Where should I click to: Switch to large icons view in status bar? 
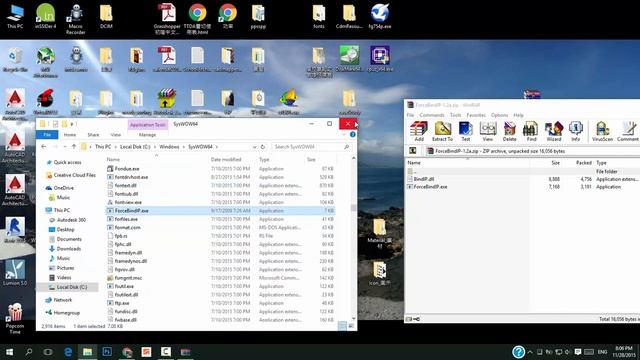click(351, 326)
